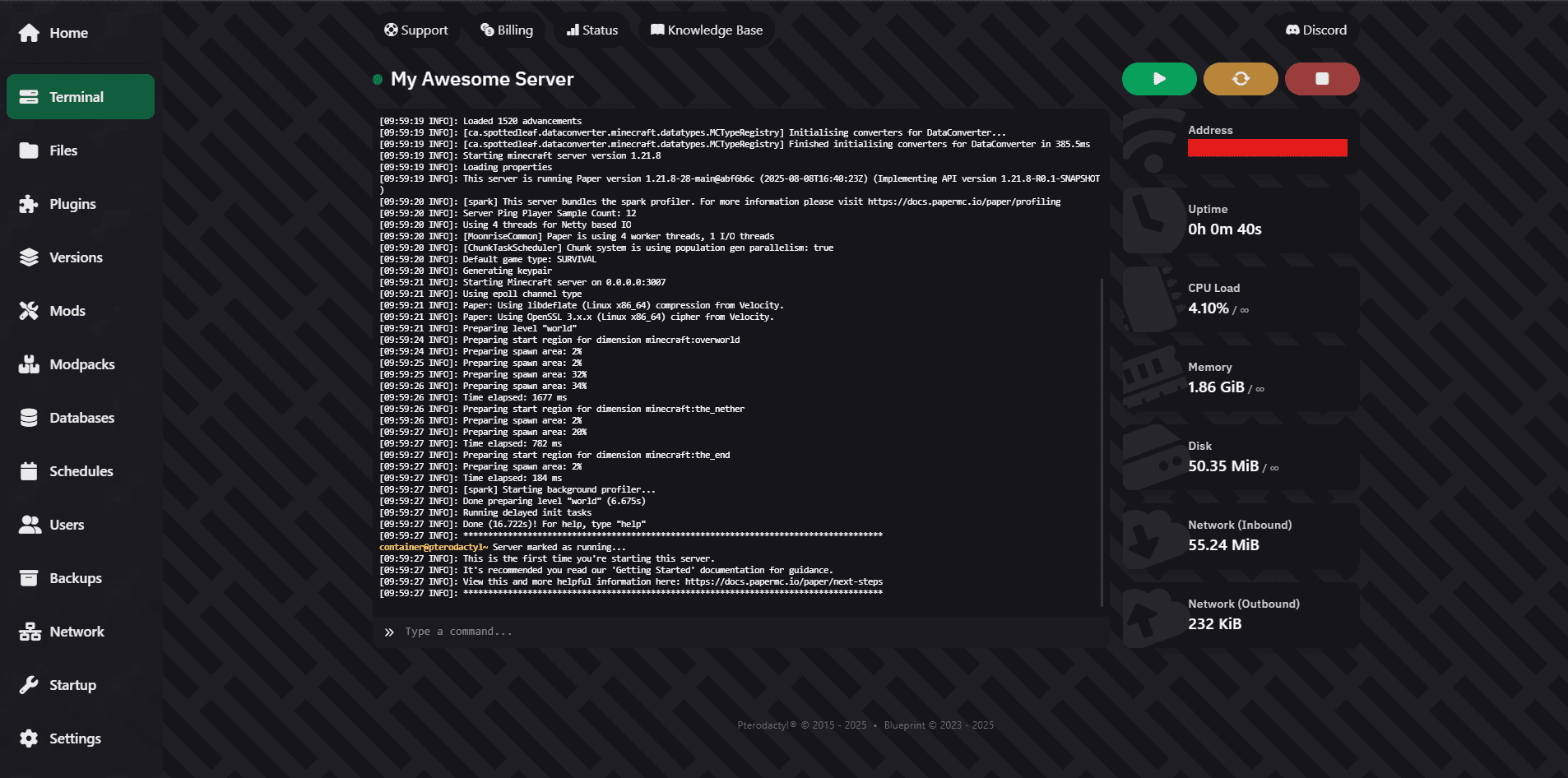Viewport: 1568px width, 778px height.
Task: Click the Discord button
Action: tap(1316, 30)
